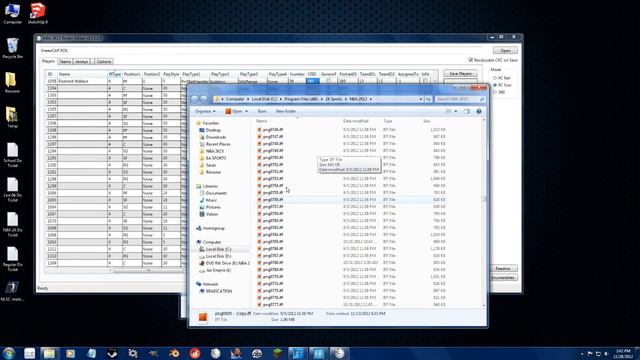The height and width of the screenshot is (360, 640).
Task: Open the Organize dropdown in Explorer
Action: 205,111
